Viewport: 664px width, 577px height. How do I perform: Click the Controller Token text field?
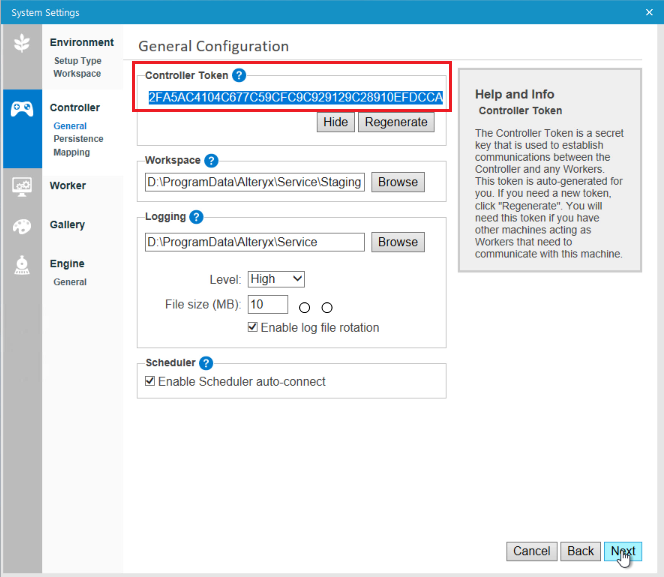tap(295, 97)
